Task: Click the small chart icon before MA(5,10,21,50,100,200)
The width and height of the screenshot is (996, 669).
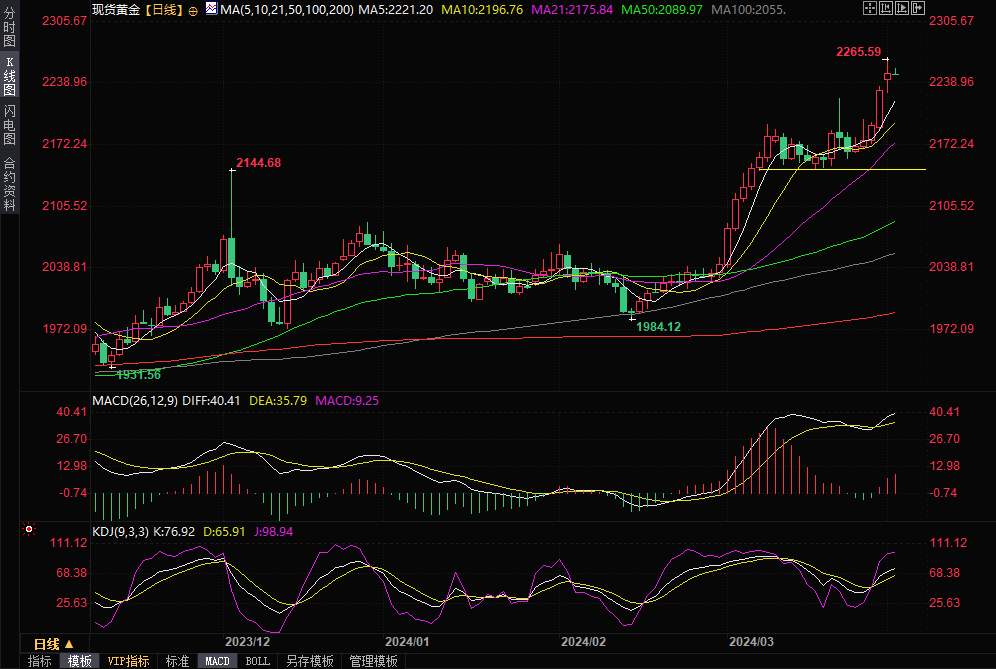Action: tap(211, 9)
